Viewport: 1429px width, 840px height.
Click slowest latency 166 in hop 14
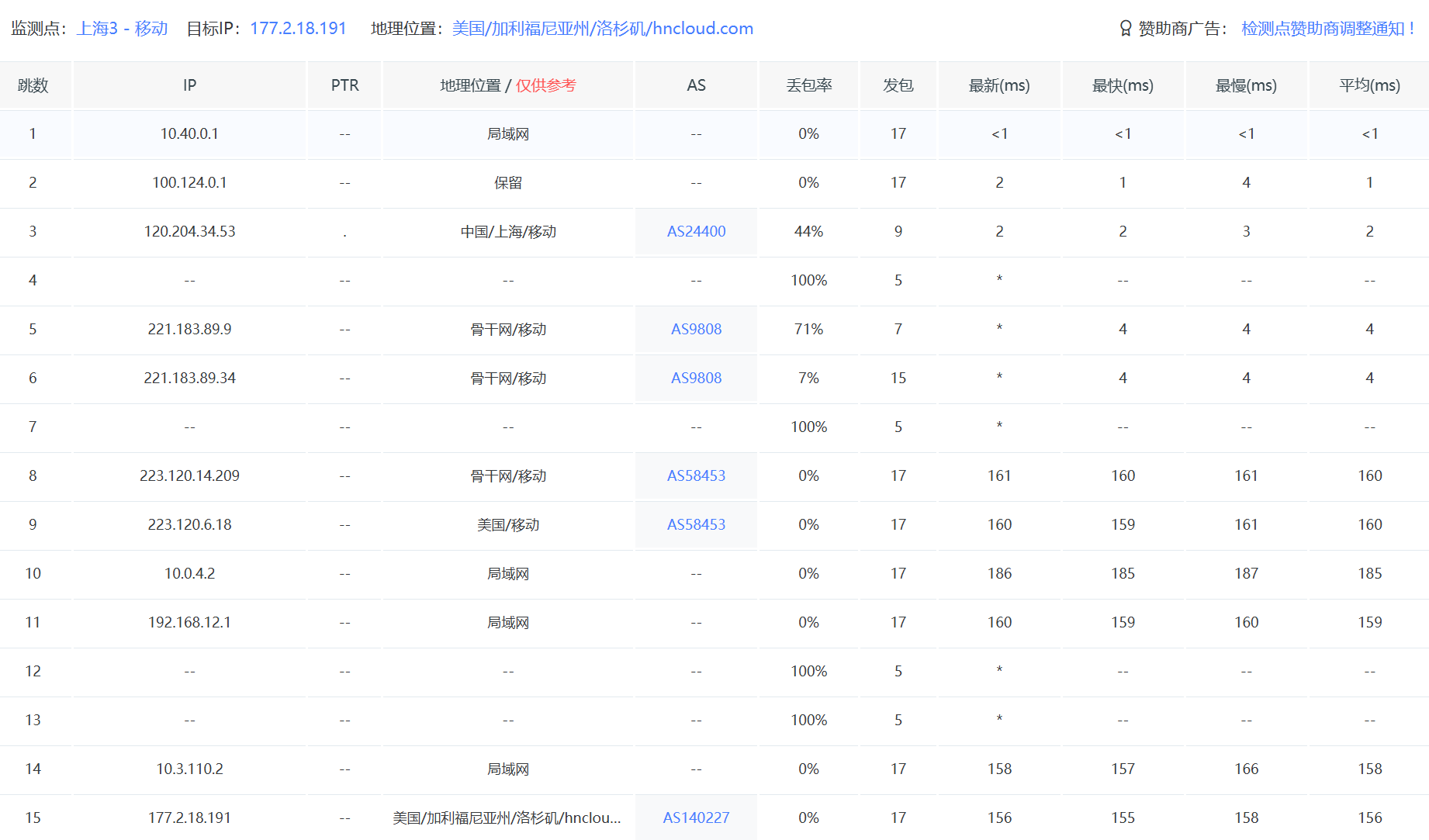(x=1246, y=769)
